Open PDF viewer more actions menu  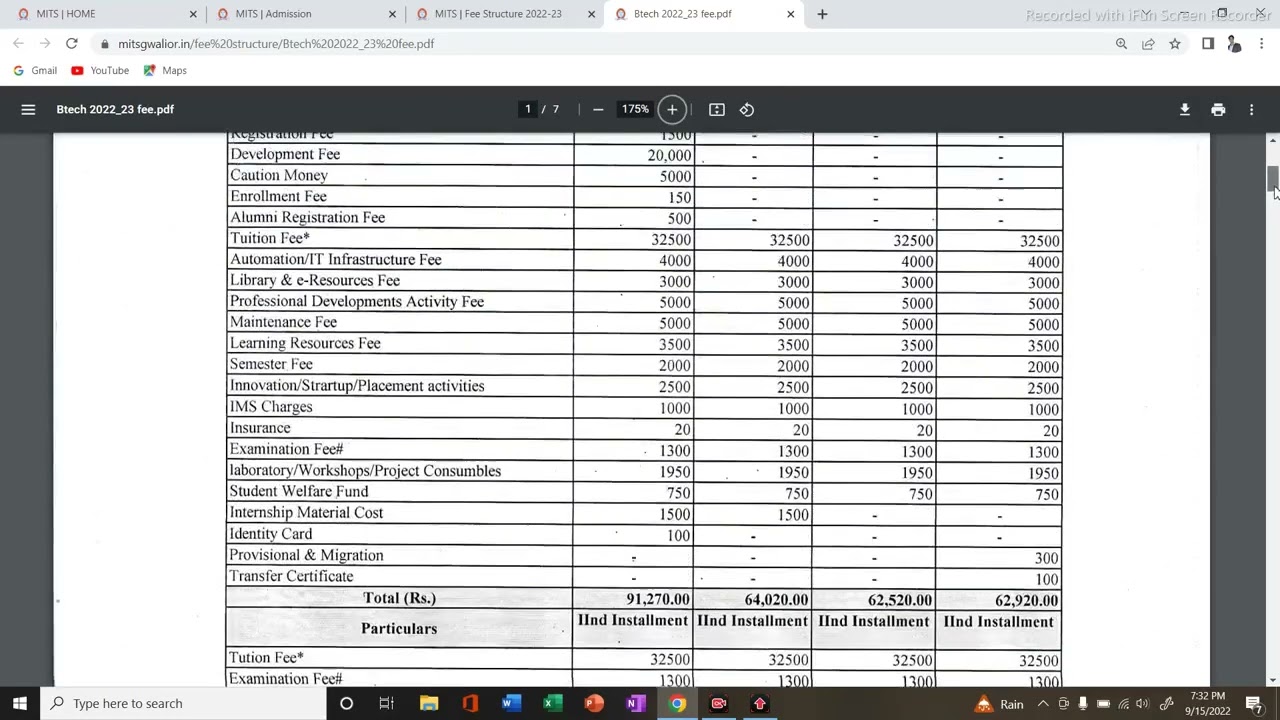click(1251, 109)
